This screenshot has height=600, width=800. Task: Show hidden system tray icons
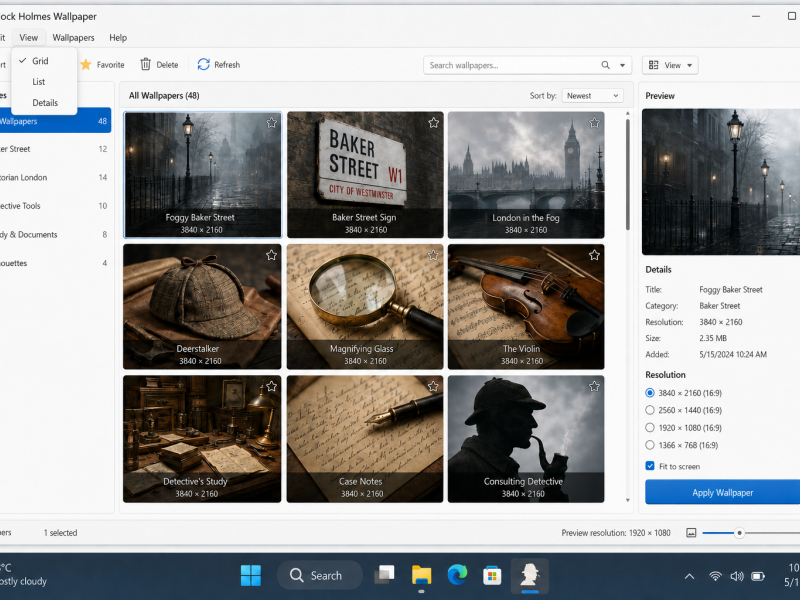(689, 577)
